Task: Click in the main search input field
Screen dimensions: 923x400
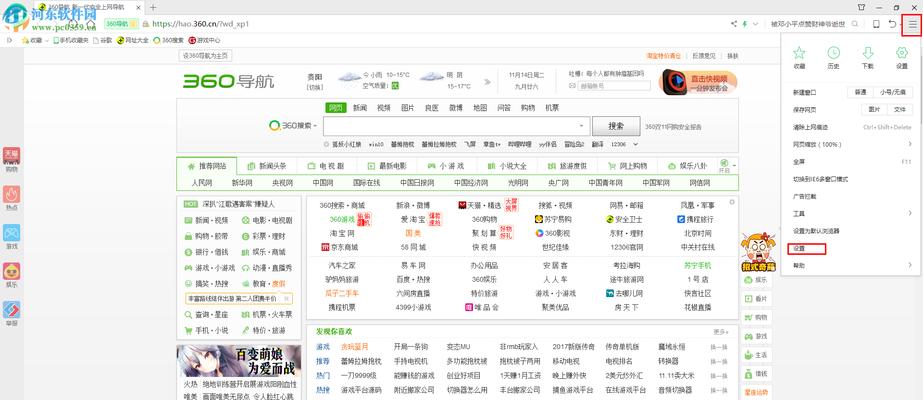Action: tap(456, 126)
